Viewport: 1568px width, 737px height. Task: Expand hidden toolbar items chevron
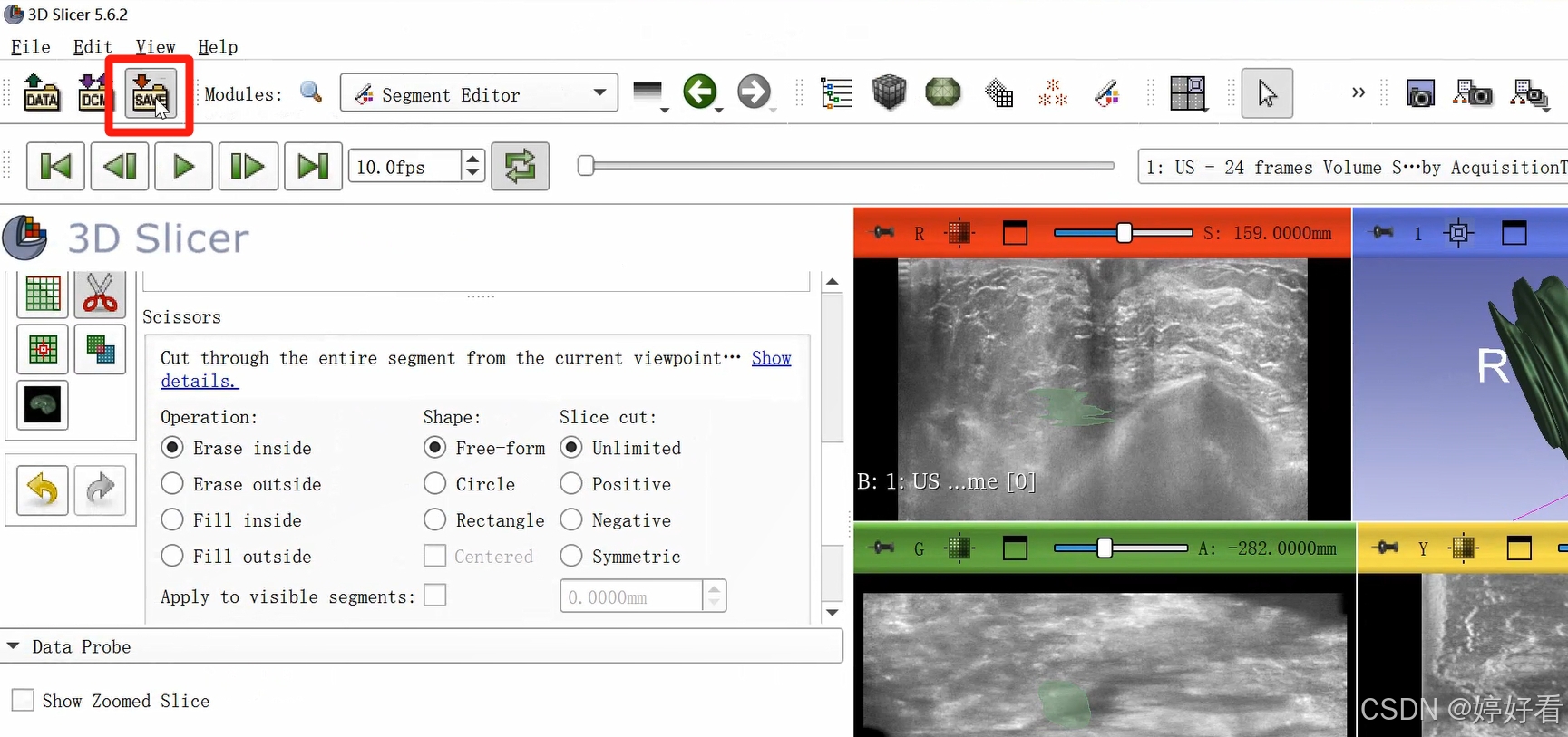tap(1359, 92)
